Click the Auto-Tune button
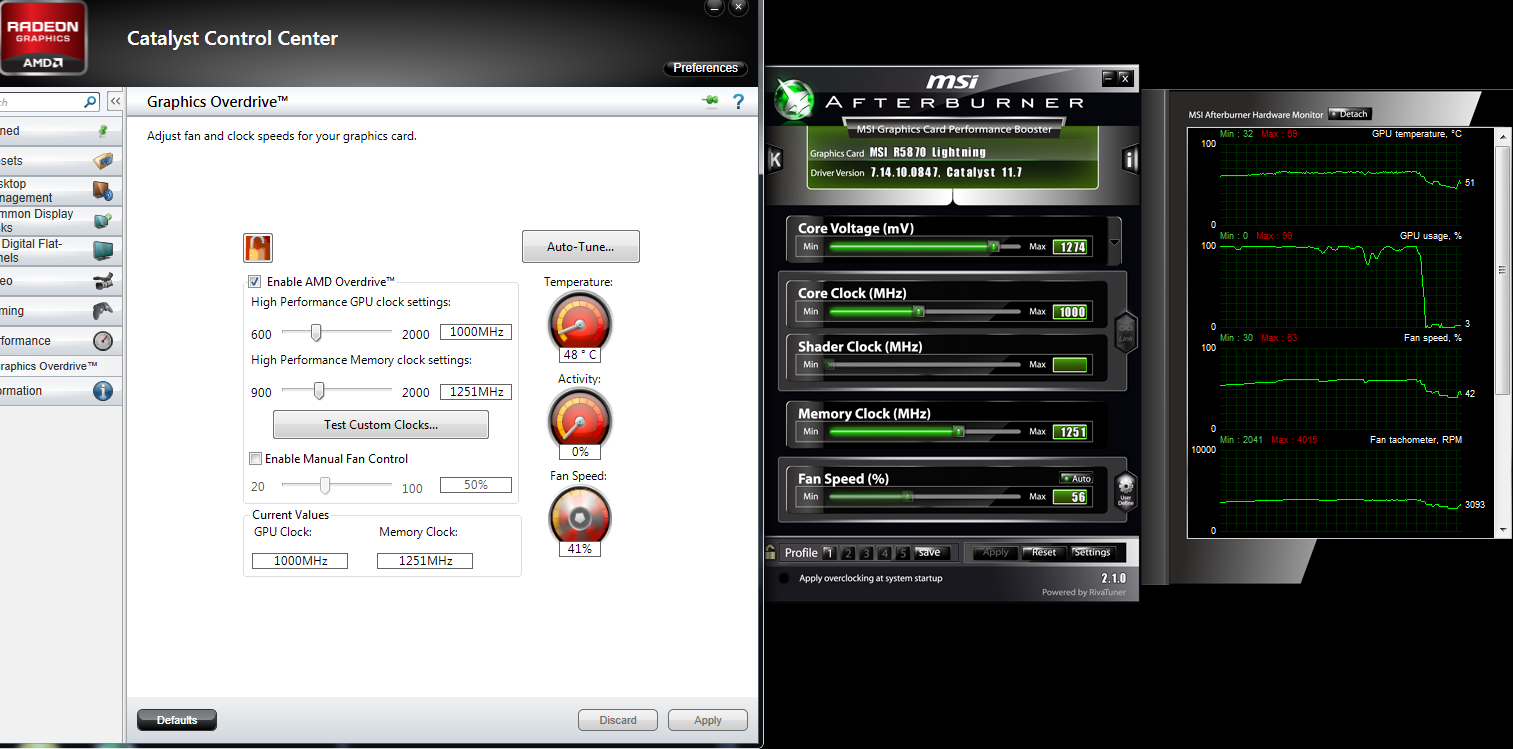This screenshot has width=1513, height=749. coord(580,246)
